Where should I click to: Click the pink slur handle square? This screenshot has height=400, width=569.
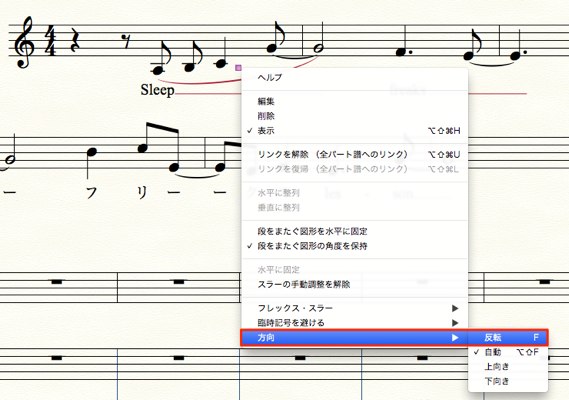coord(238,67)
